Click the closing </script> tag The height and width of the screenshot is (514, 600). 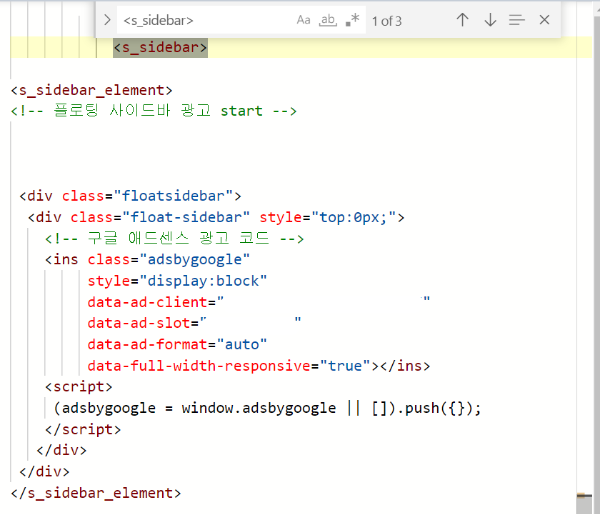coord(83,429)
